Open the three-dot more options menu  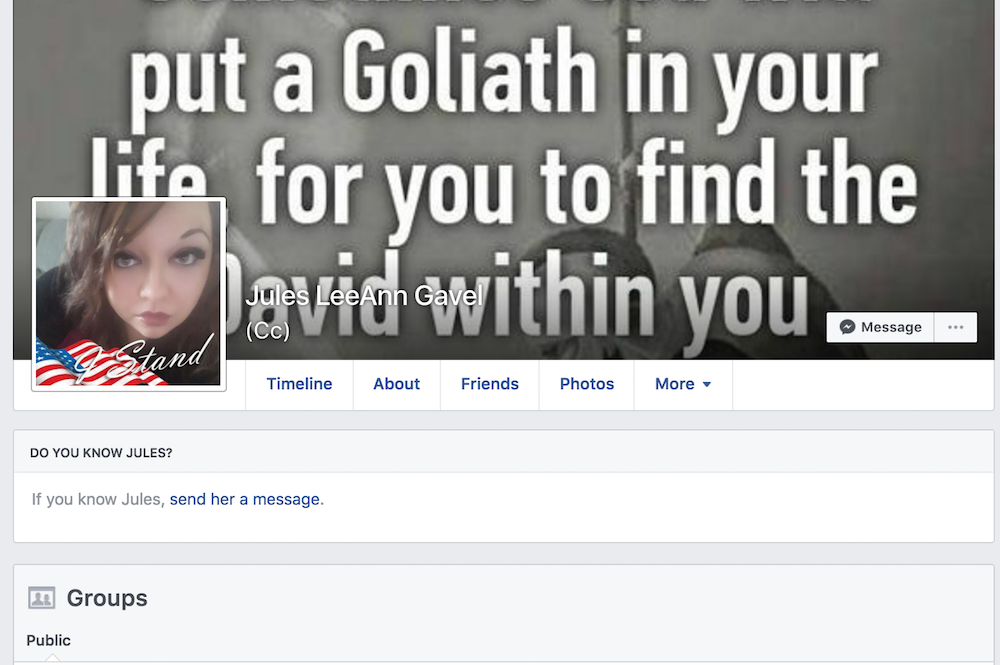pyautogui.click(x=955, y=327)
